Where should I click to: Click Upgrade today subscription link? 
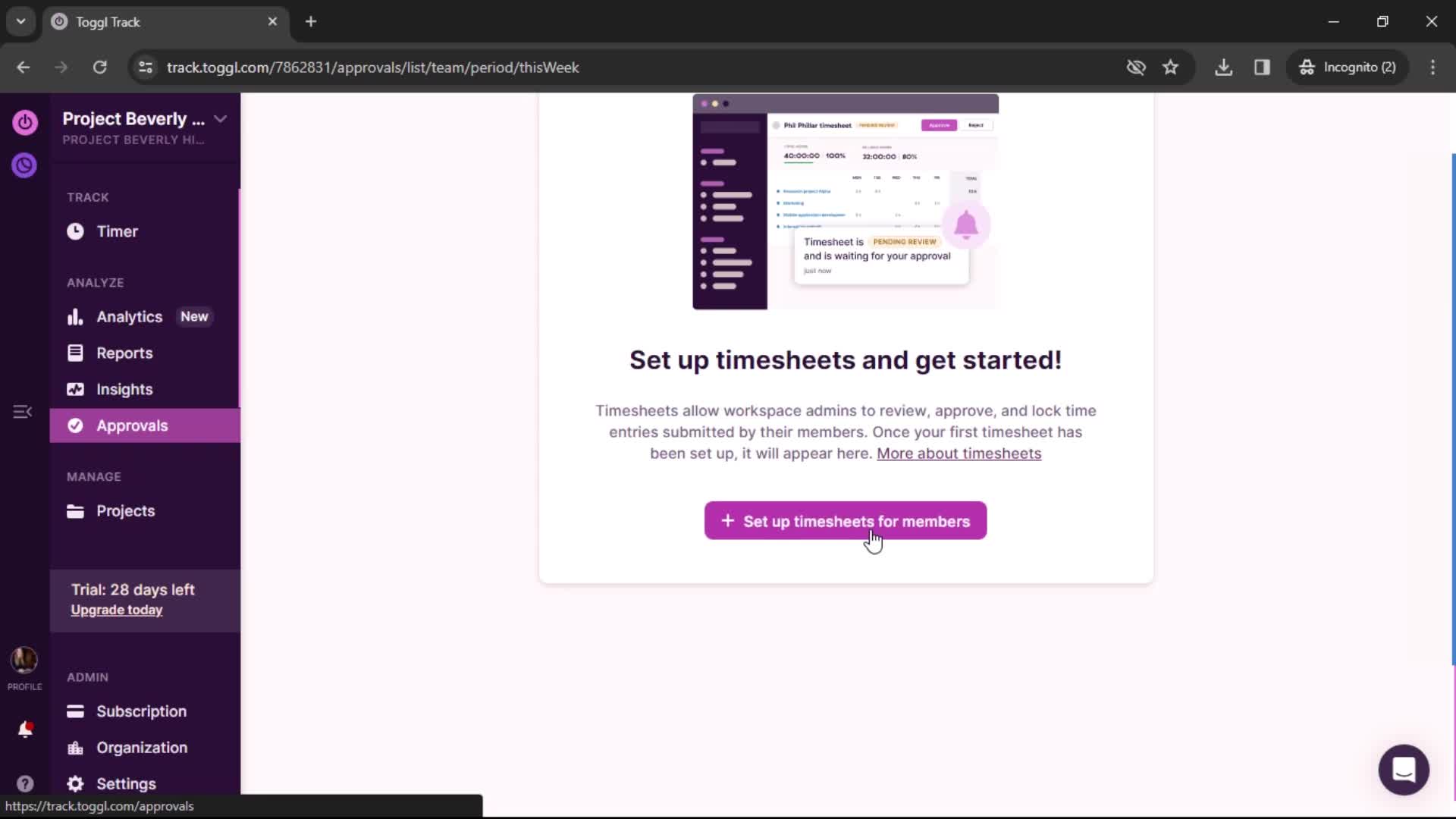[x=116, y=609]
